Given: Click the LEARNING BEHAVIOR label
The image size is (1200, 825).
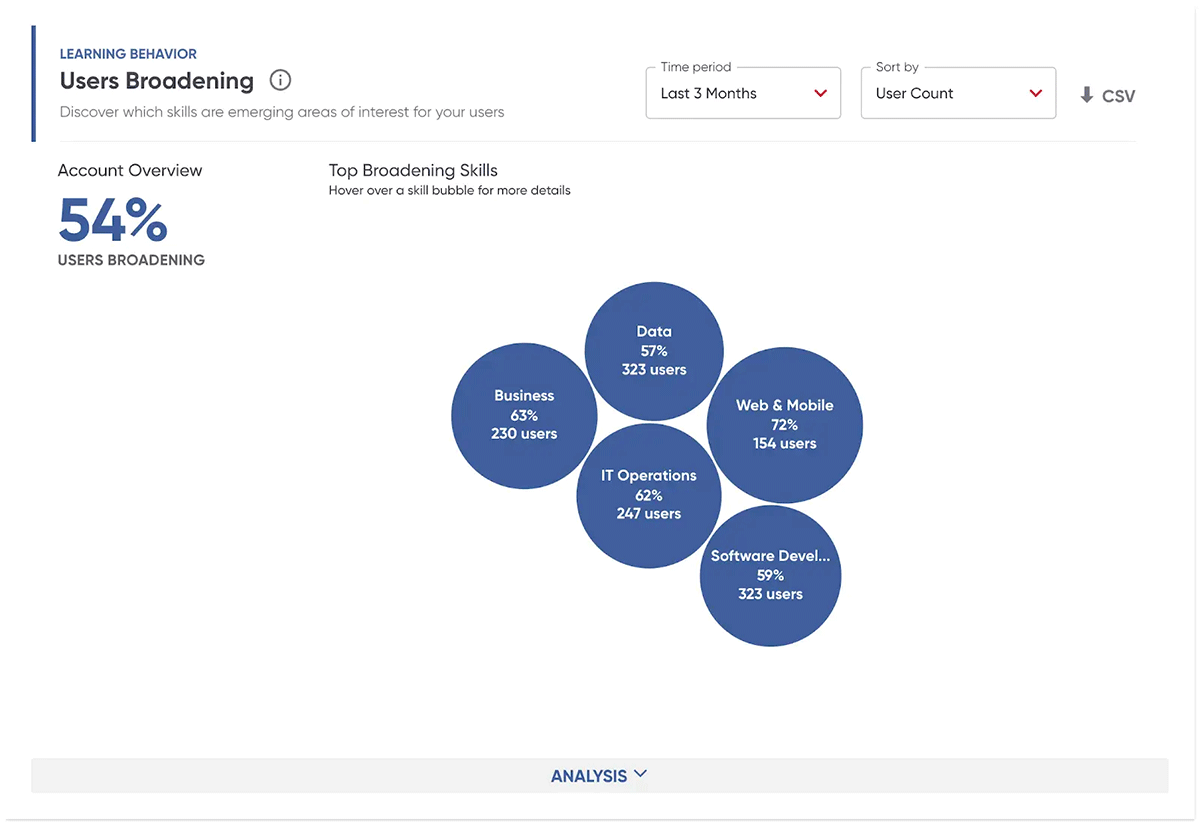Looking at the screenshot, I should point(128,54).
